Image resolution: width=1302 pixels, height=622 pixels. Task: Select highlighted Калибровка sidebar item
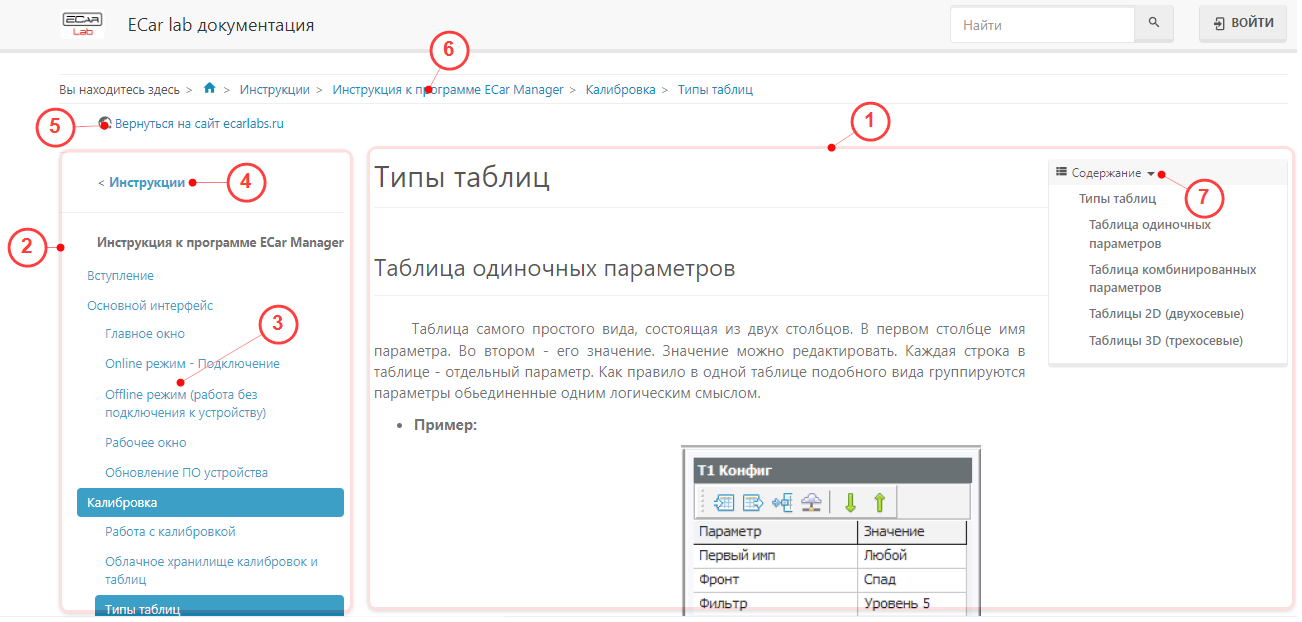[x=210, y=502]
